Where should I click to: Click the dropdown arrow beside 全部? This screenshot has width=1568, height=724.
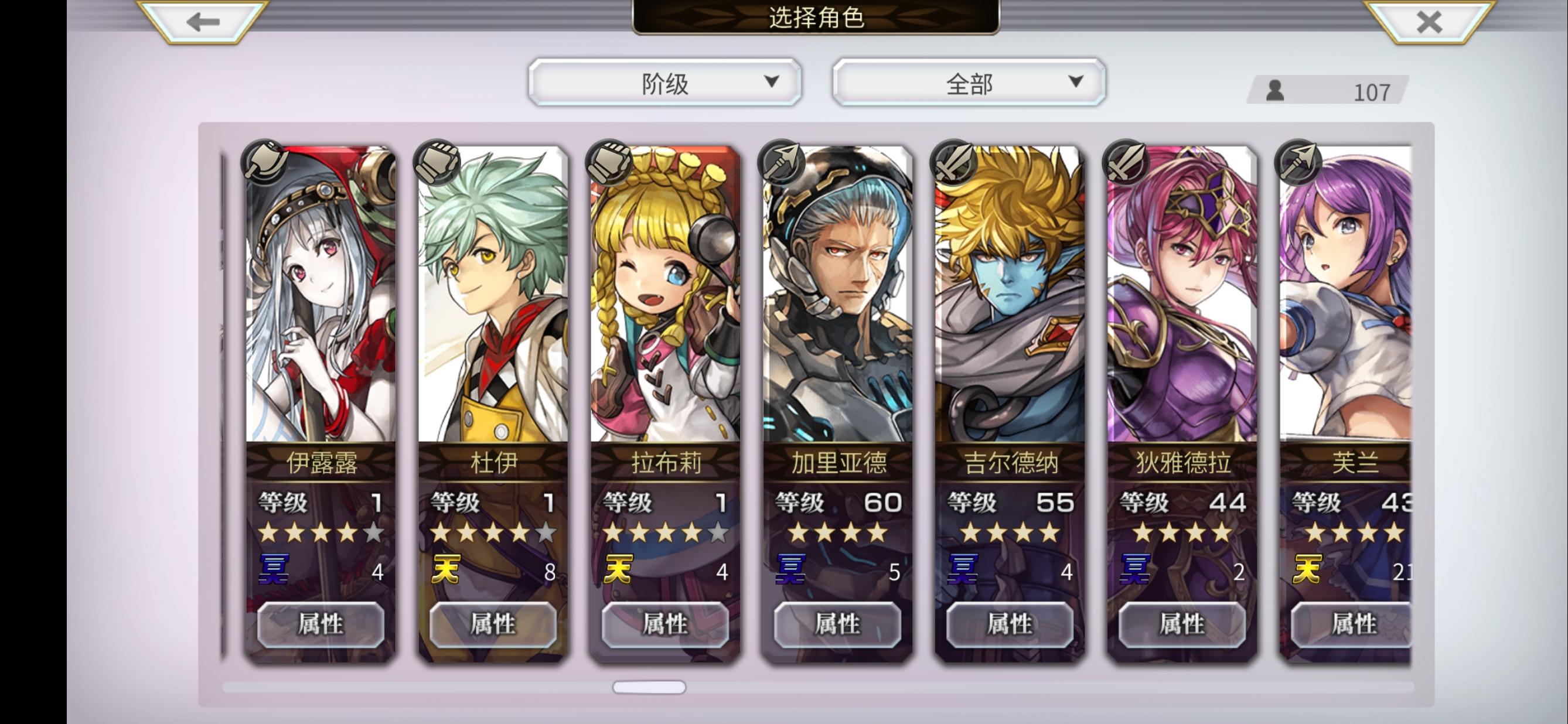coord(1076,81)
